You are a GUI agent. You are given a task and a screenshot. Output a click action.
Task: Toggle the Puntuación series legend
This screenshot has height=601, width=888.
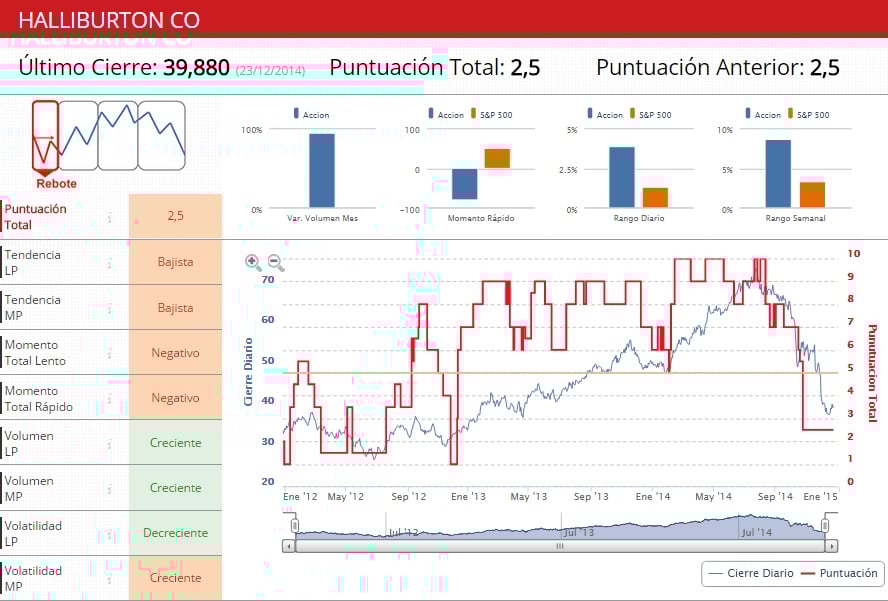(x=839, y=573)
